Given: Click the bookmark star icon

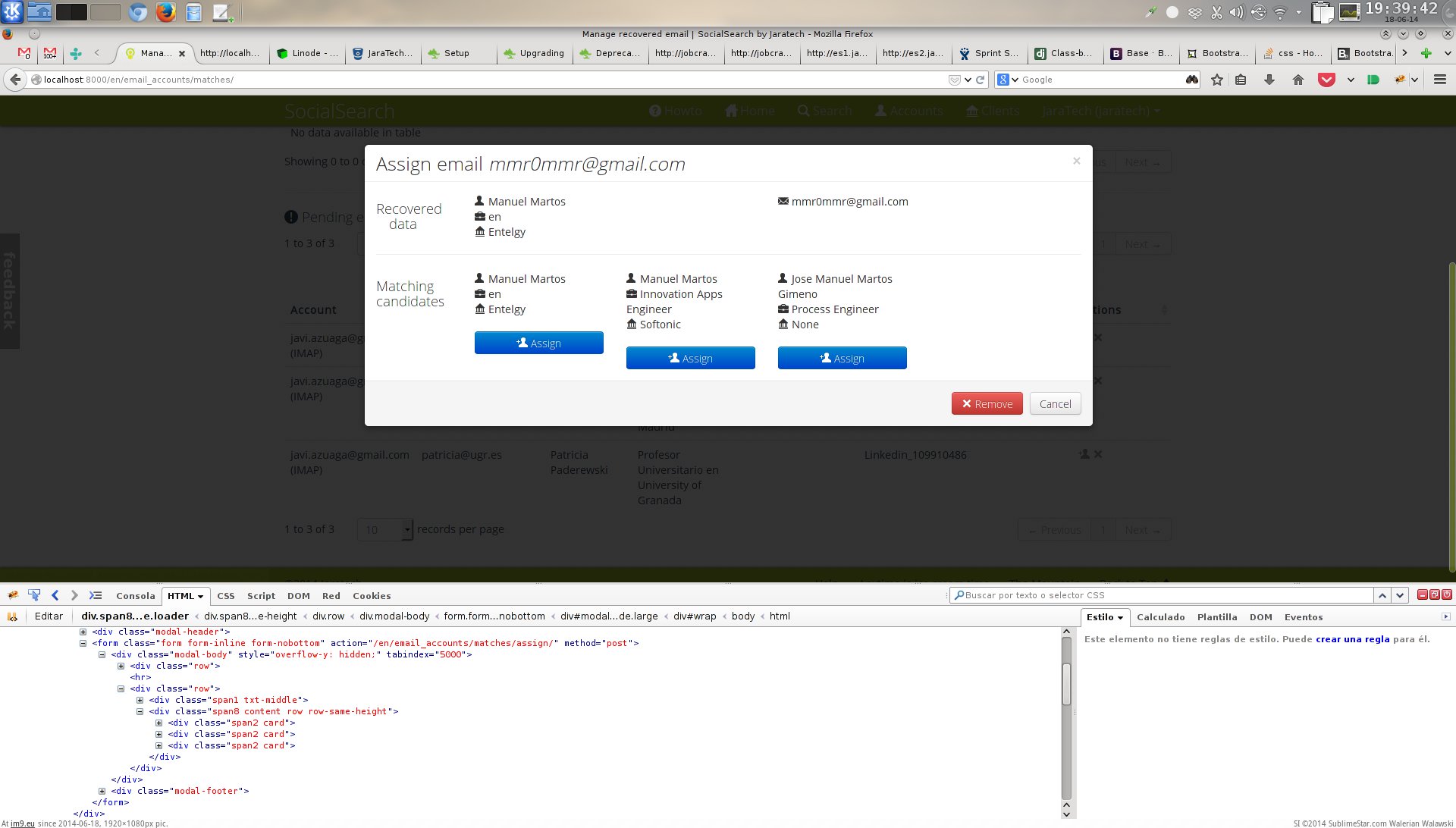Looking at the screenshot, I should 1217,80.
